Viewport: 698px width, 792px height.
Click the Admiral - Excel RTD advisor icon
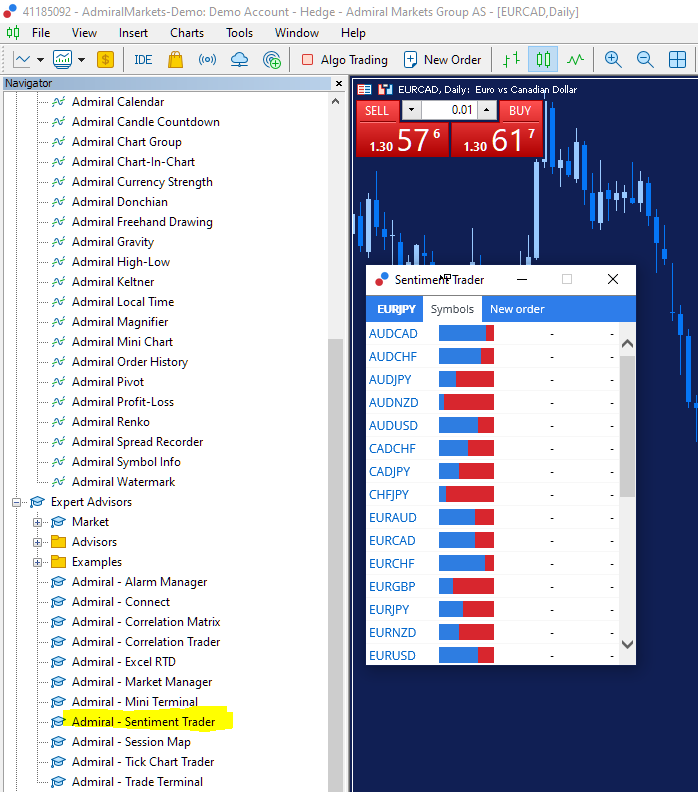[59, 662]
